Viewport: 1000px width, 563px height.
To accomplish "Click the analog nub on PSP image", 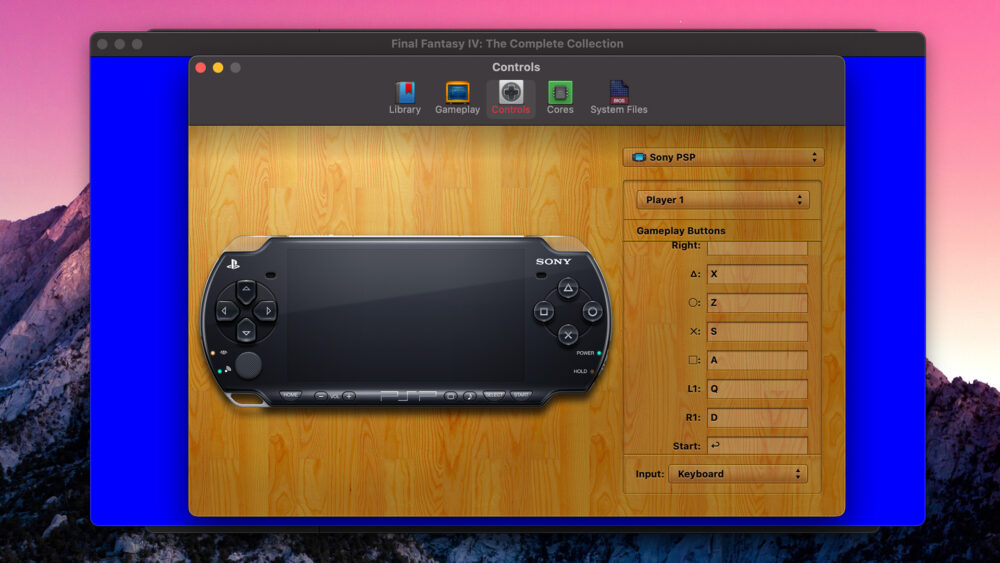I will click(x=248, y=365).
